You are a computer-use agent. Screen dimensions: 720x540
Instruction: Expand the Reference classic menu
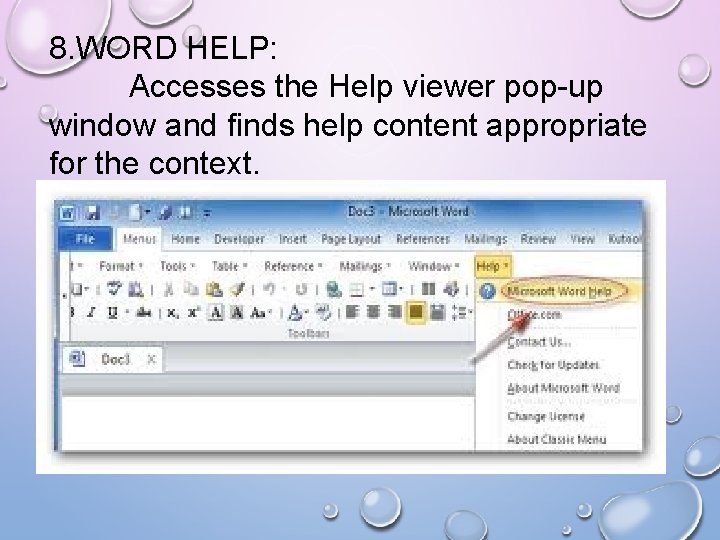[x=293, y=266]
